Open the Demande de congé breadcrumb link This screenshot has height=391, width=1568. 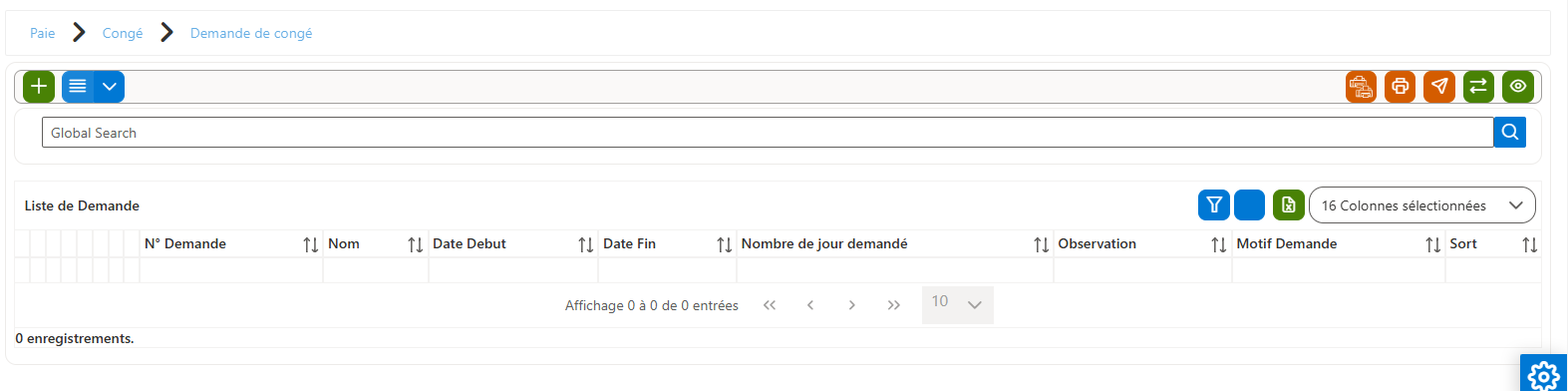[251, 33]
